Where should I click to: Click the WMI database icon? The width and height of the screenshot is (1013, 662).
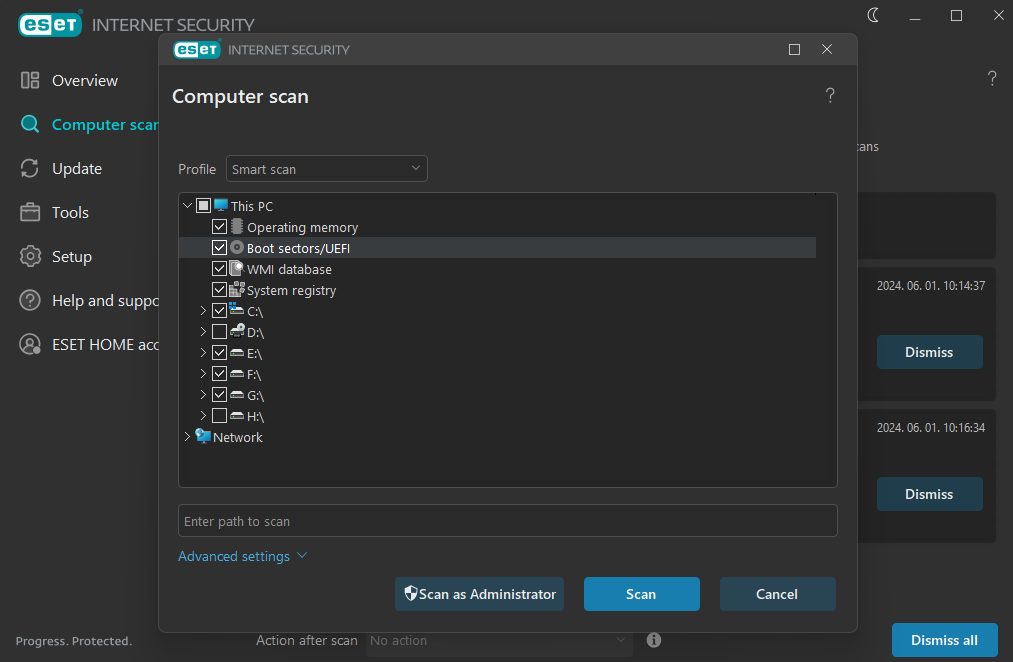[x=237, y=269]
